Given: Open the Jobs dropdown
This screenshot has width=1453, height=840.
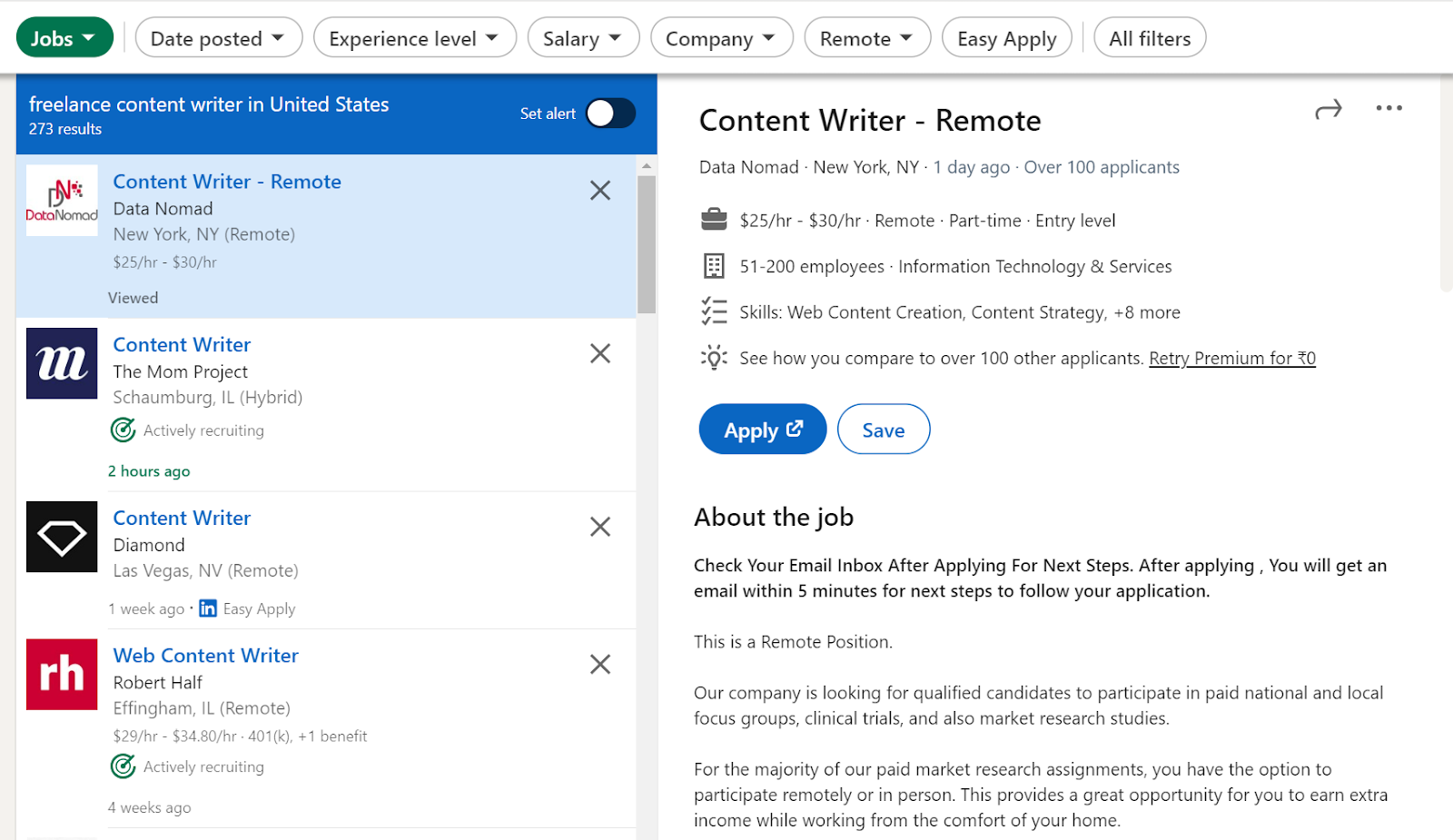Looking at the screenshot, I should click(x=64, y=38).
